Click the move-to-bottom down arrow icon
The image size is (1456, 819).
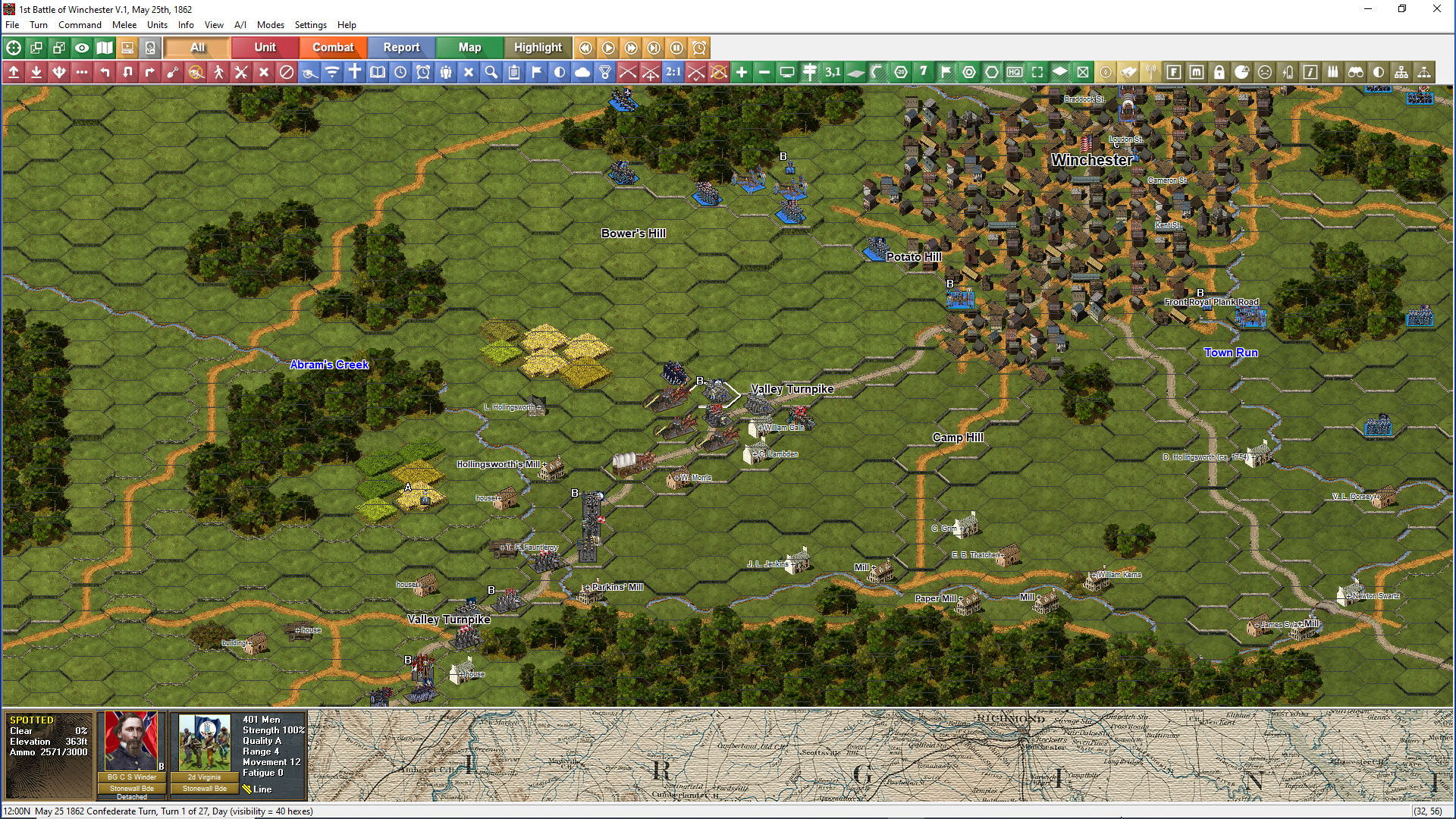pos(36,72)
